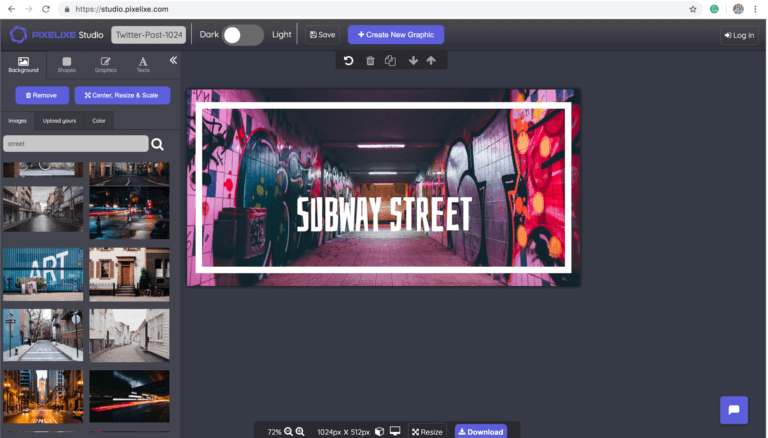Click the street image search field

point(75,144)
